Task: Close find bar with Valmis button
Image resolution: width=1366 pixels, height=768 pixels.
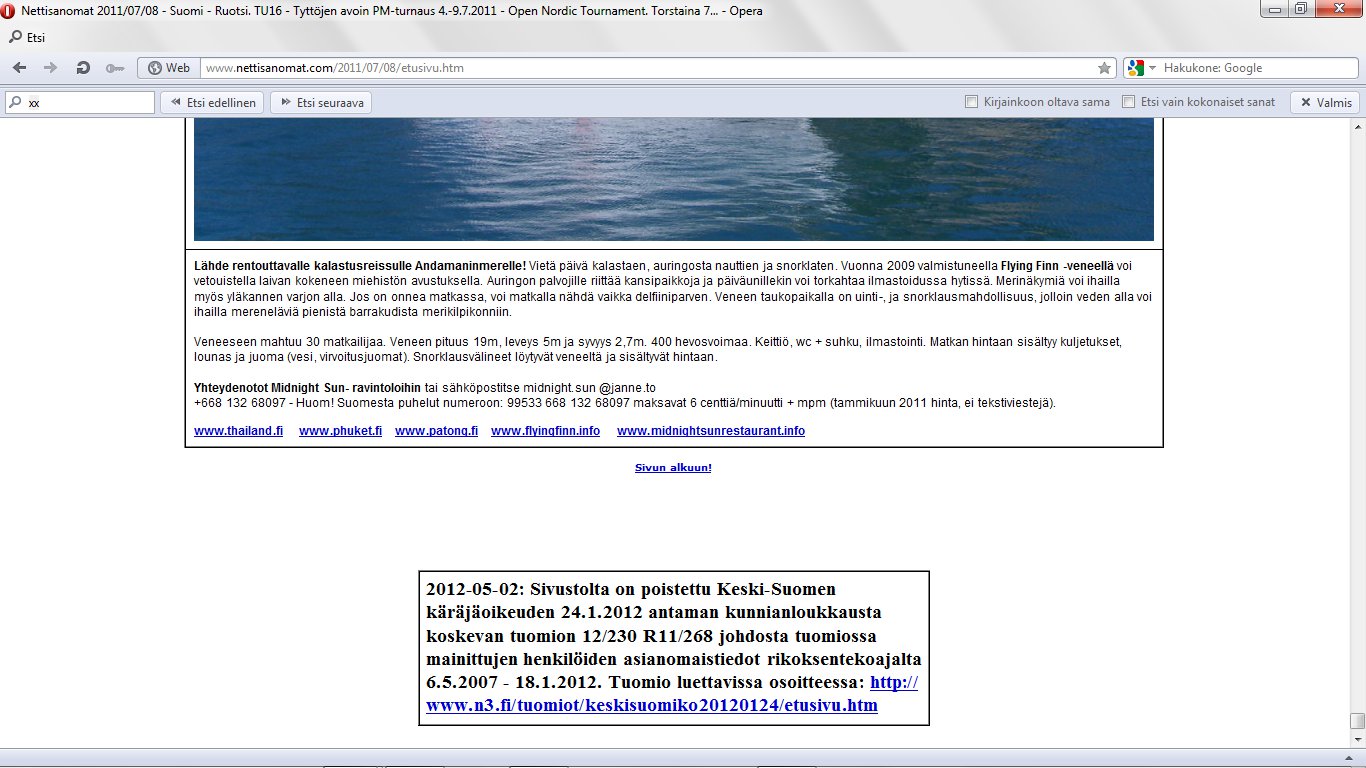Action: (1325, 102)
